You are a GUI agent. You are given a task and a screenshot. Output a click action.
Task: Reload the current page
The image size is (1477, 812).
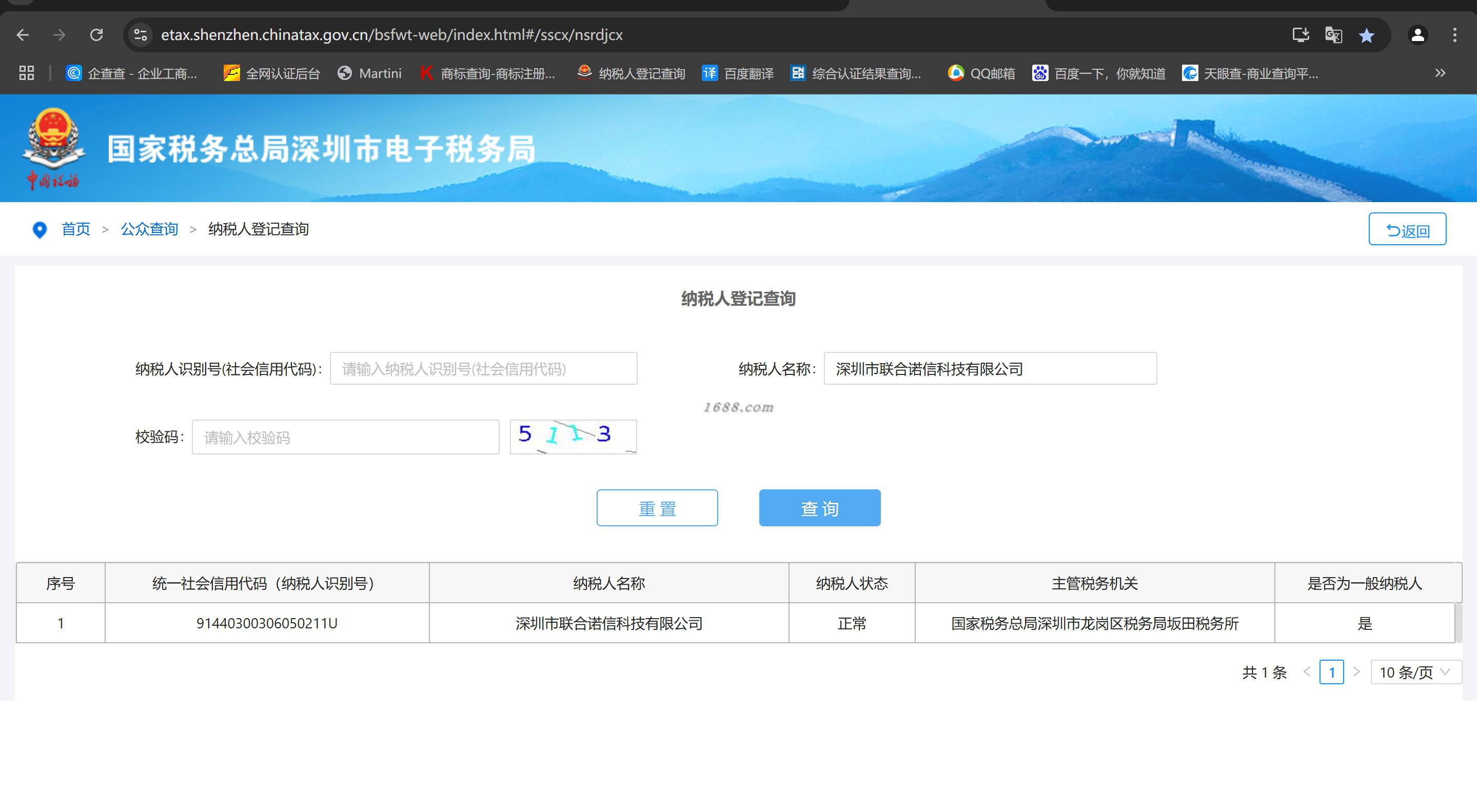96,35
